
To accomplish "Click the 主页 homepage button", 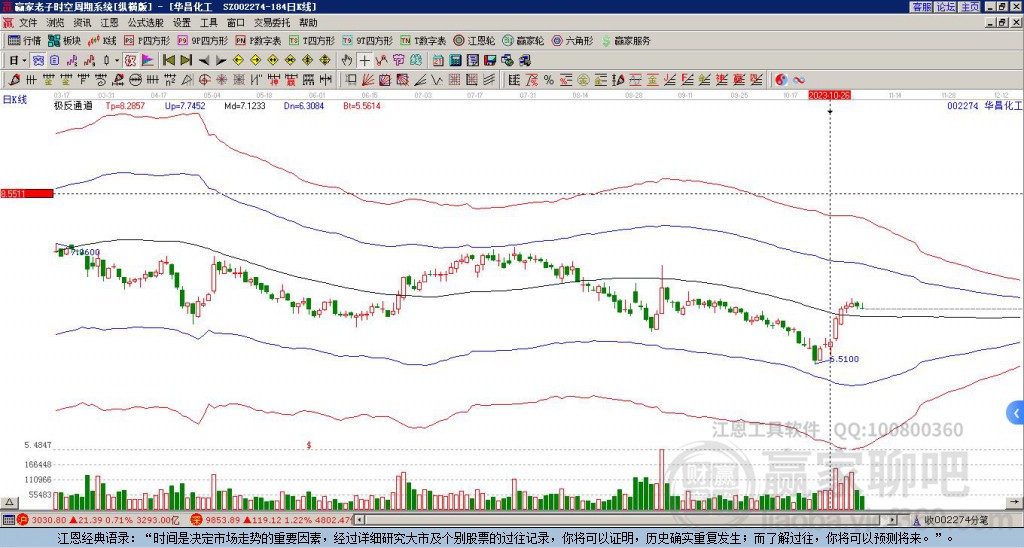I will coord(970,7).
